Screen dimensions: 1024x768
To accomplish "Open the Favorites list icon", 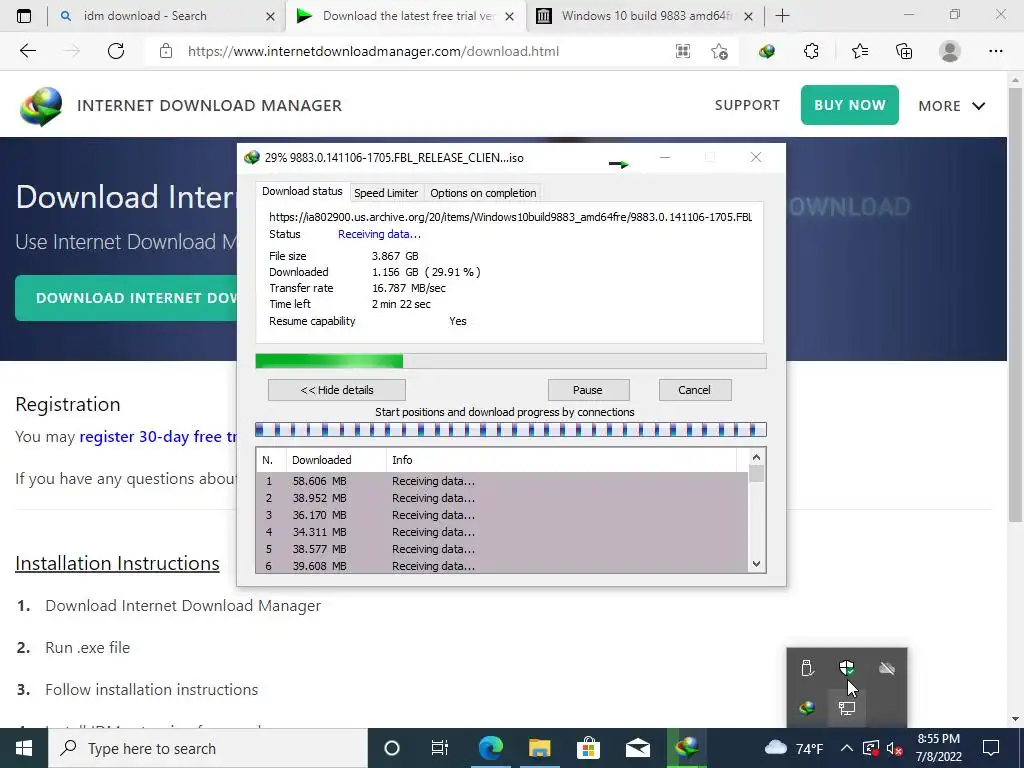I will click(x=859, y=51).
